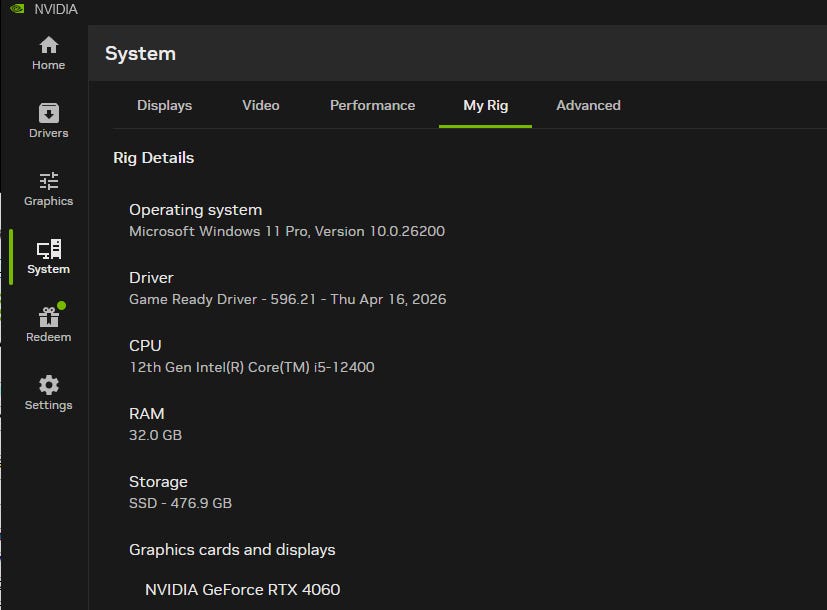Click the Game Ready Driver version line
The width and height of the screenshot is (827, 610).
tap(287, 299)
